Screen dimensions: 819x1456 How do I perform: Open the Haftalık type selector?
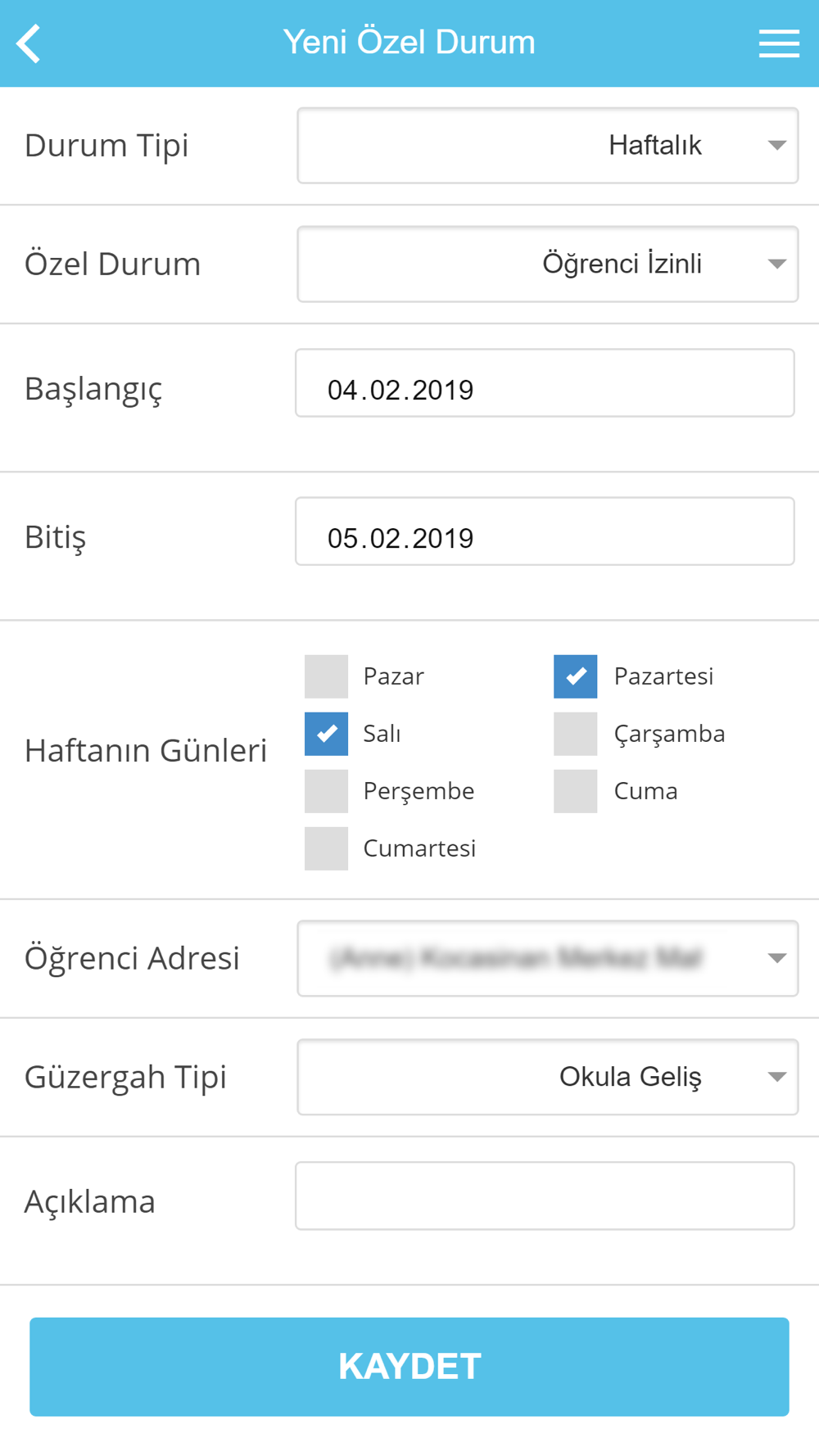548,146
